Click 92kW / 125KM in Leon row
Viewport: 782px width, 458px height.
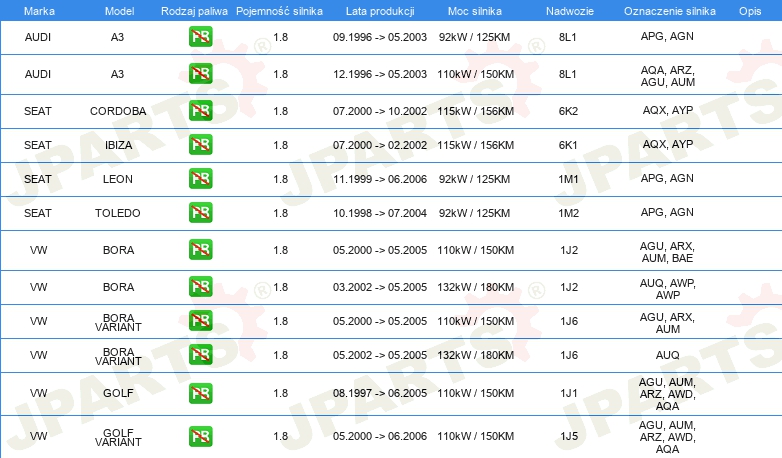click(474, 179)
